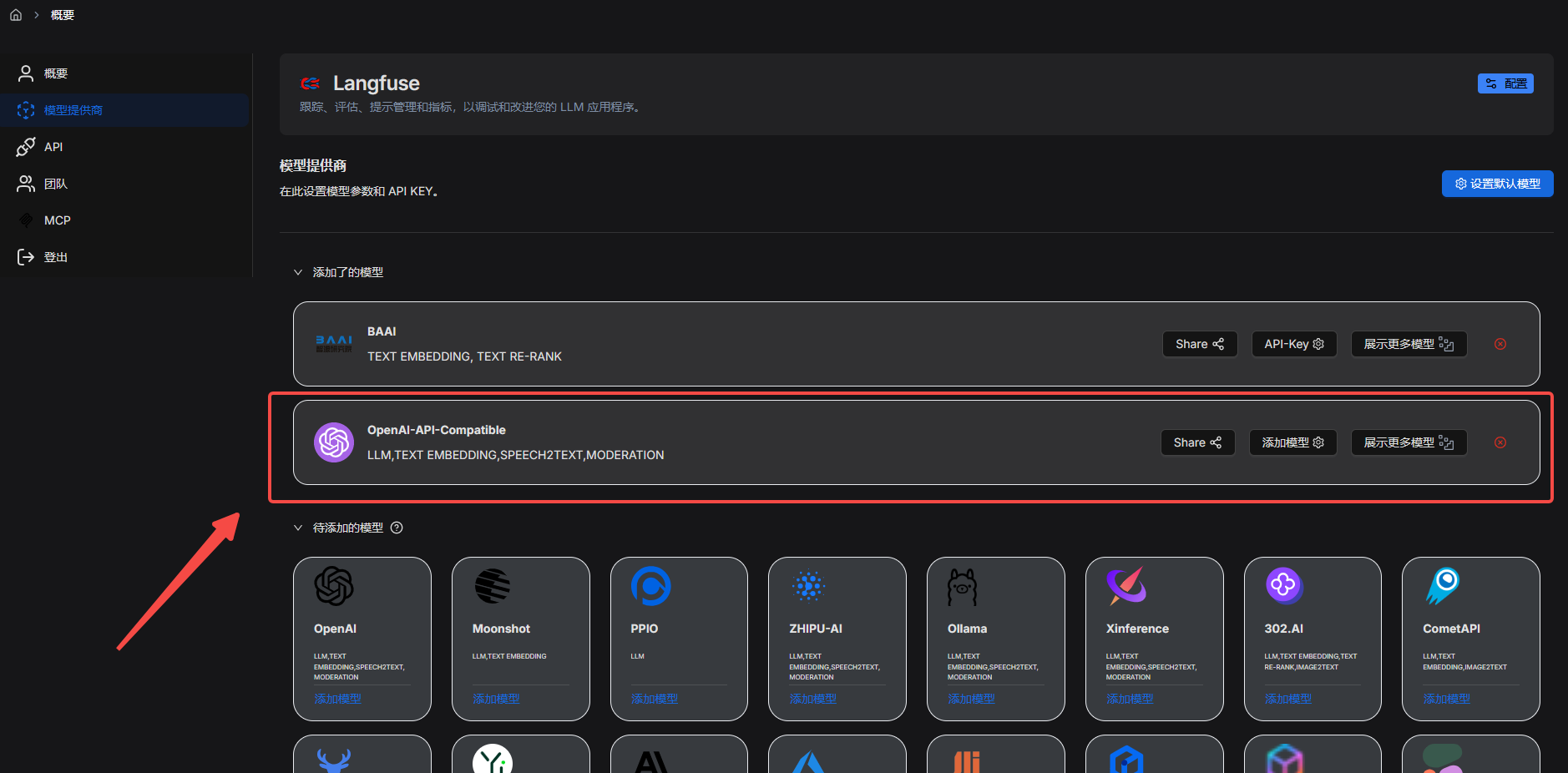Open BAAI API-Key settings
This screenshot has width=1568, height=773.
click(x=1294, y=344)
